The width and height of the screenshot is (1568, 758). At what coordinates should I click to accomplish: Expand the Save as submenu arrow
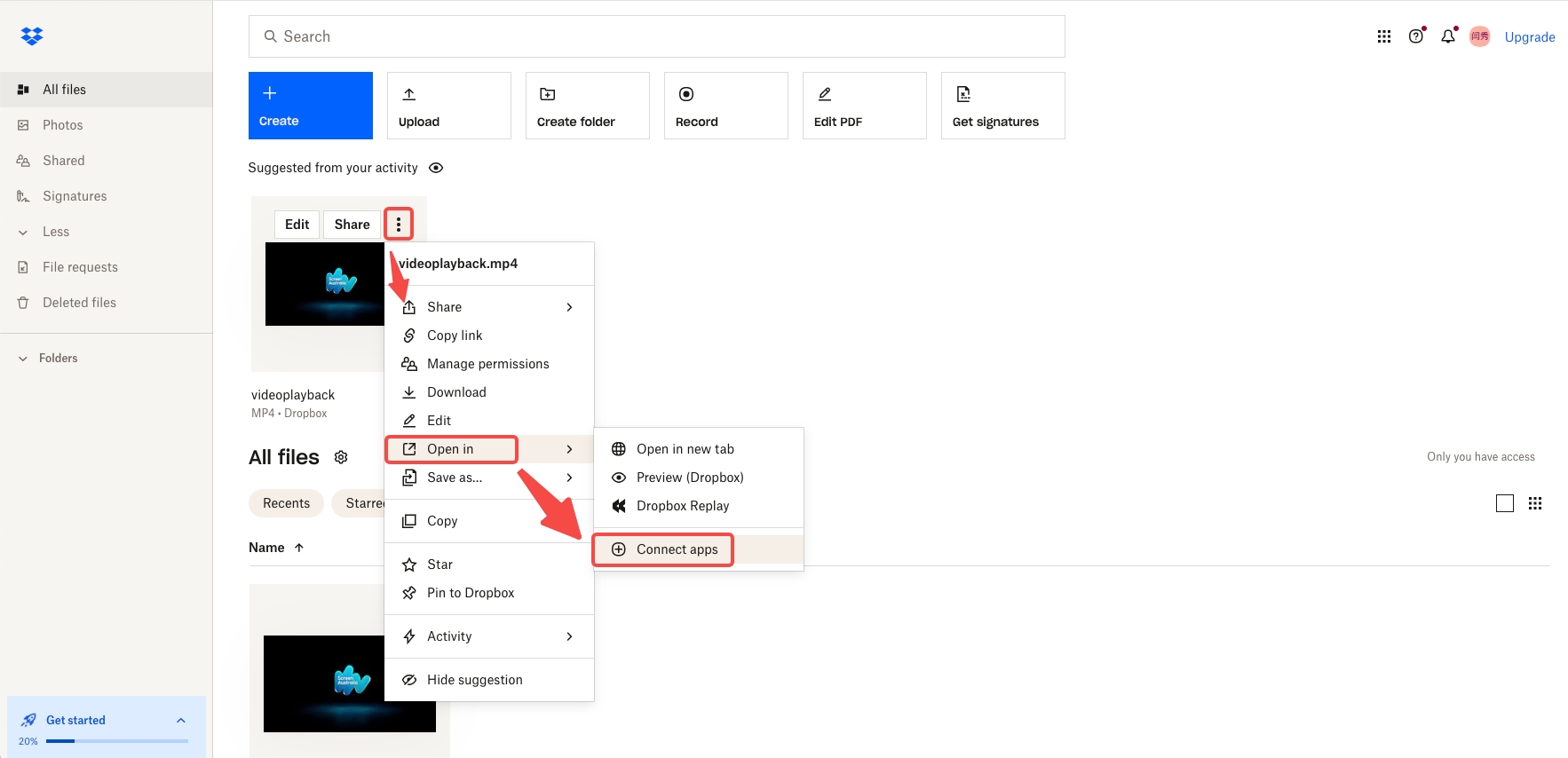[570, 478]
